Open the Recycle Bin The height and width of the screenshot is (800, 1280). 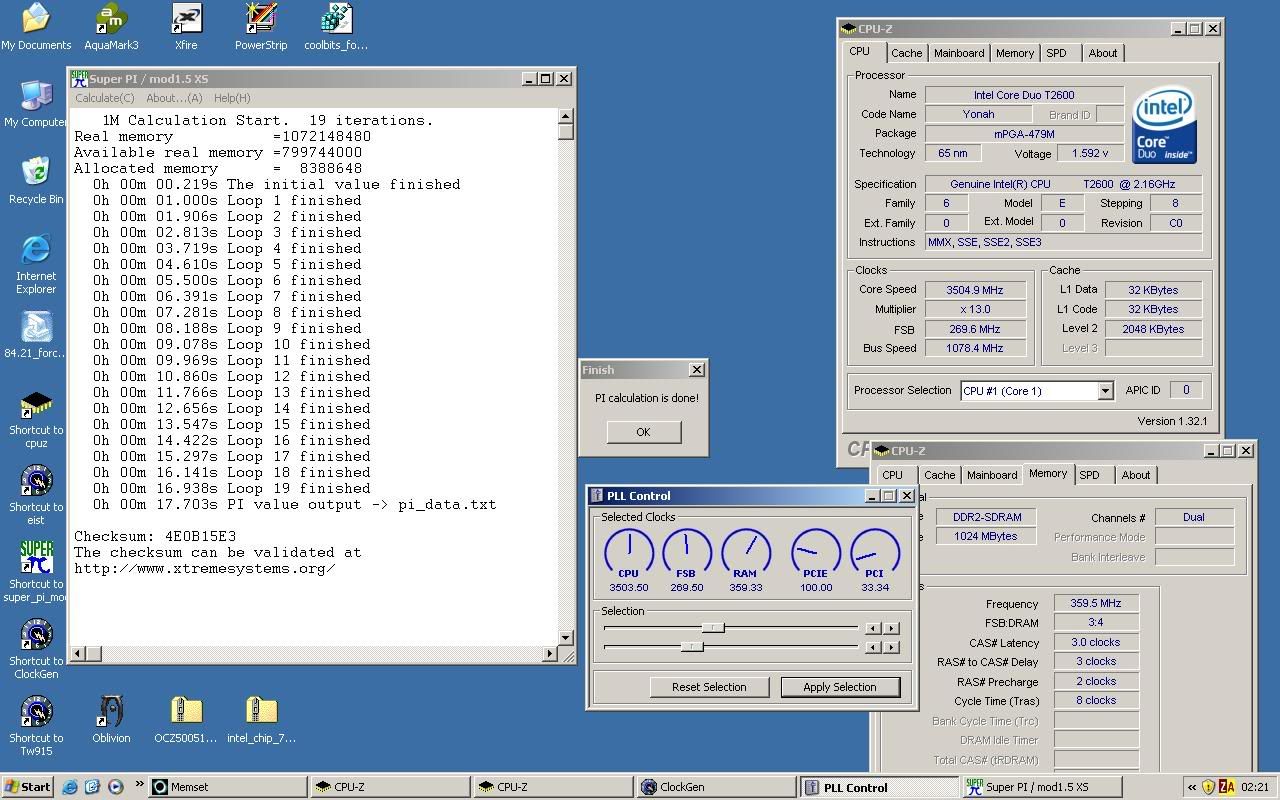tap(36, 181)
